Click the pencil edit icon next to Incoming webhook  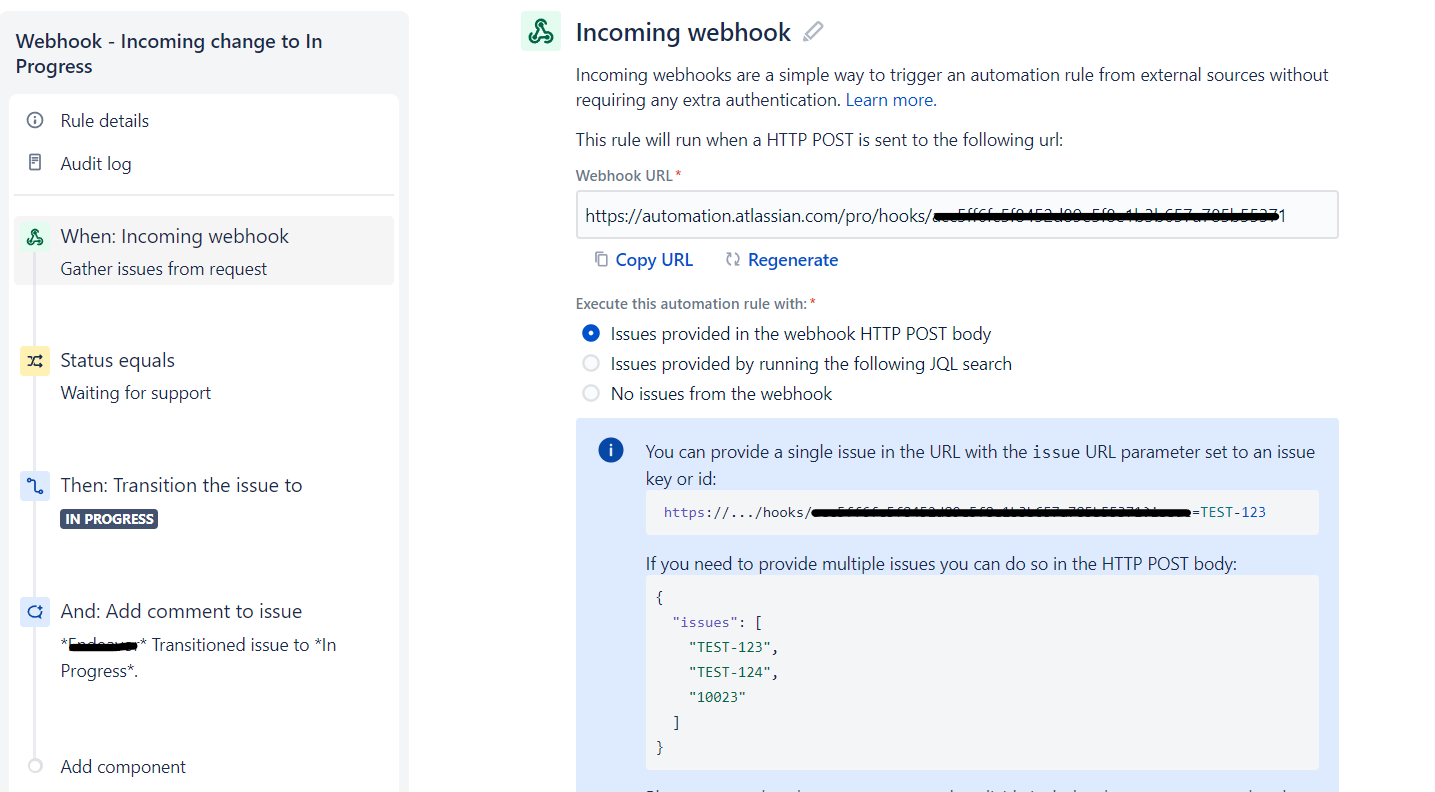coord(813,32)
